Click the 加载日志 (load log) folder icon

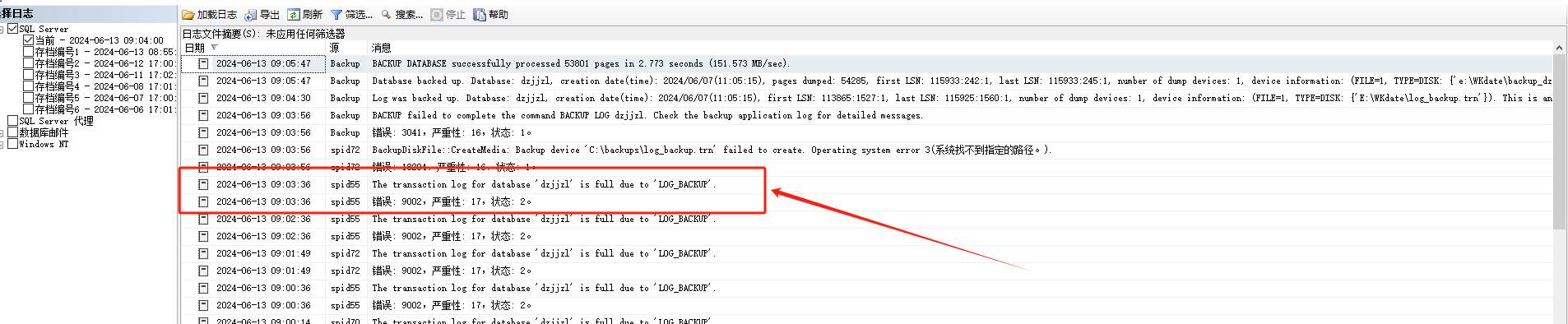pyautogui.click(x=188, y=15)
